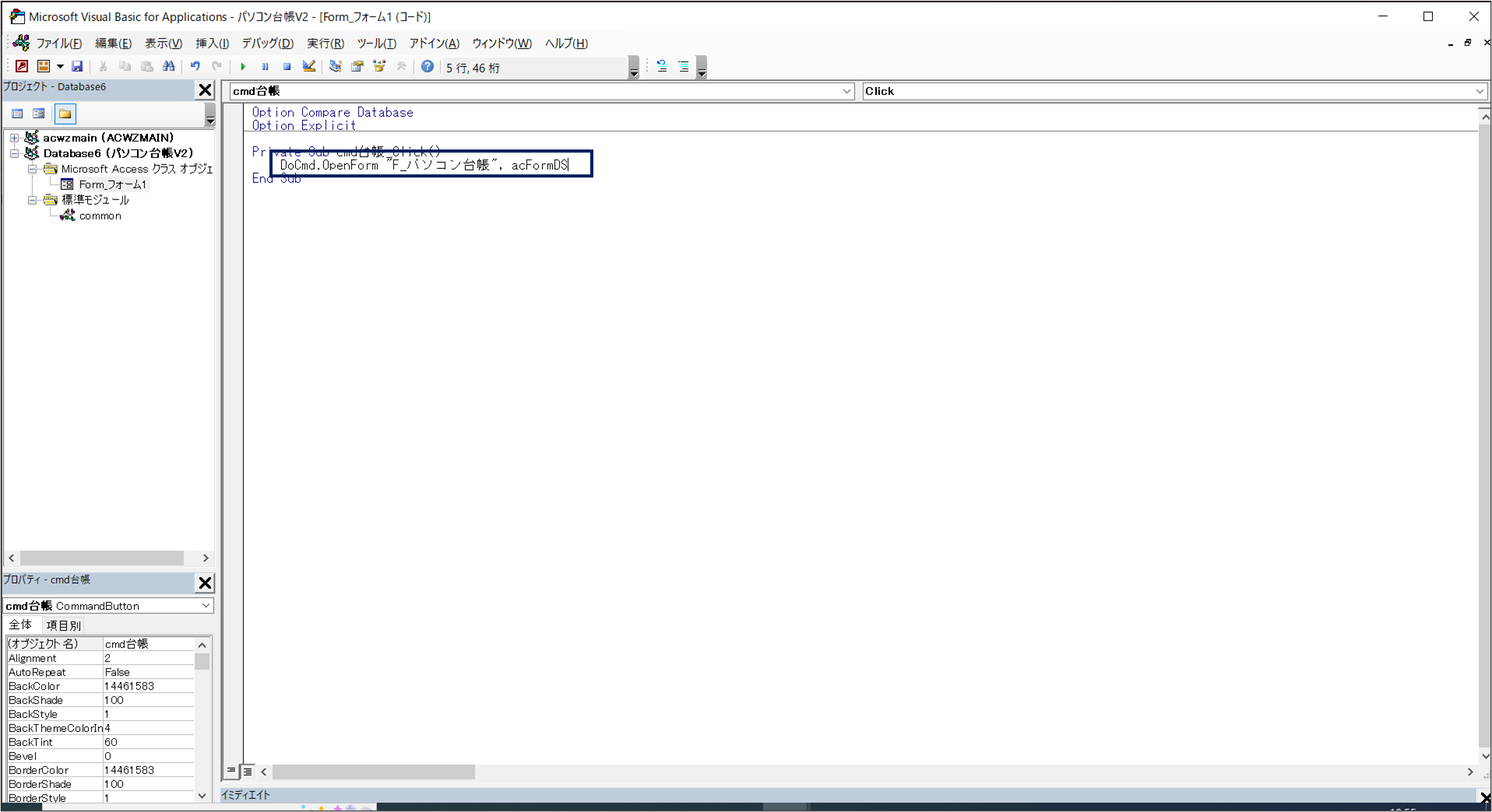Expand the acwzmain (ACWZMAIN) project node

tap(14, 138)
